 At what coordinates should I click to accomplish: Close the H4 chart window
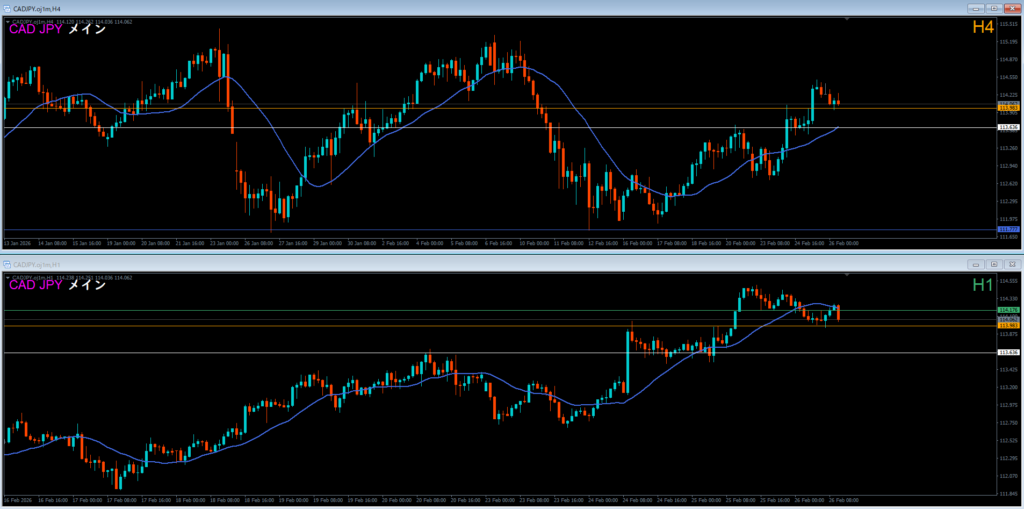coord(1011,8)
